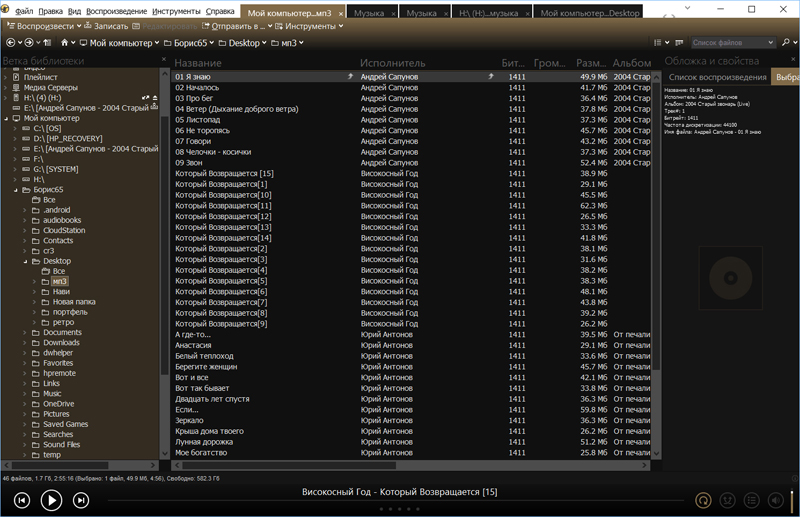Go up one folder level
This screenshot has height=517, width=800.
coord(47,43)
